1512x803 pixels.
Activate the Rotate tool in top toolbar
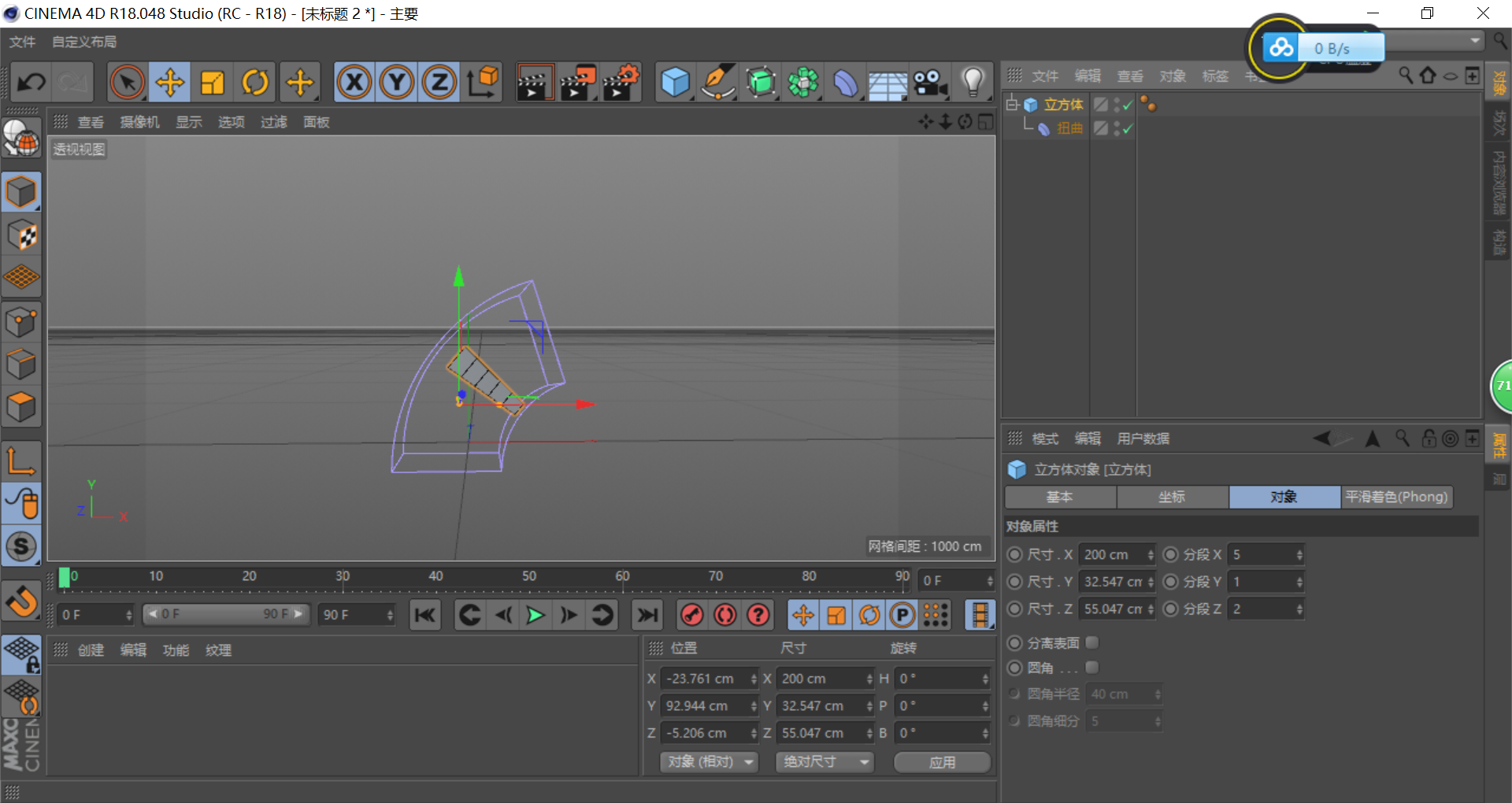click(x=254, y=82)
